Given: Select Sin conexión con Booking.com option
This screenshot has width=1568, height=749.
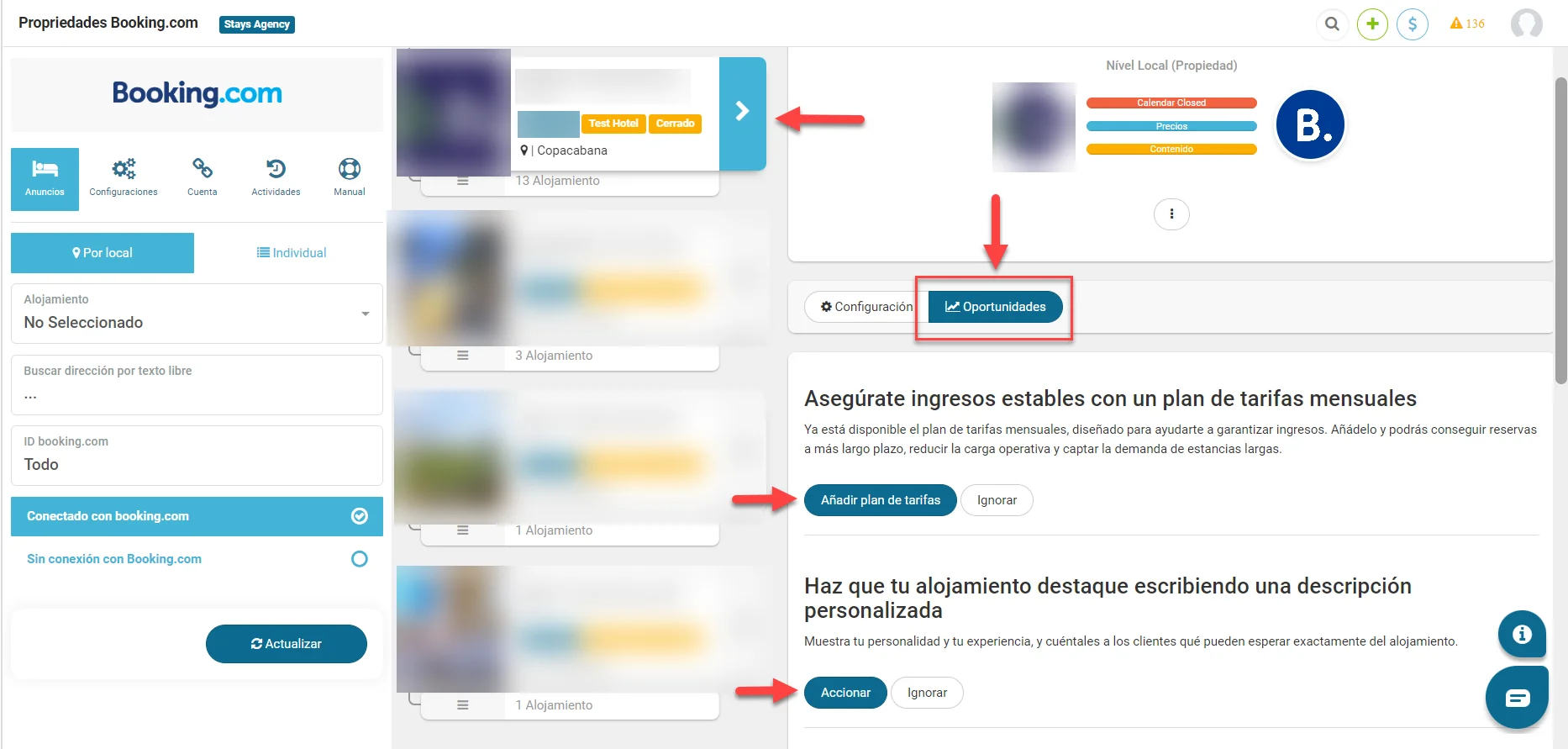Looking at the screenshot, I should pos(197,559).
